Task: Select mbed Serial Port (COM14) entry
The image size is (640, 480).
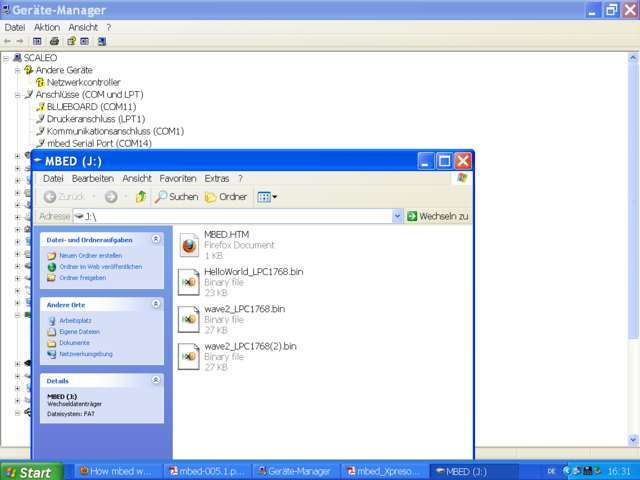Action: (99, 143)
